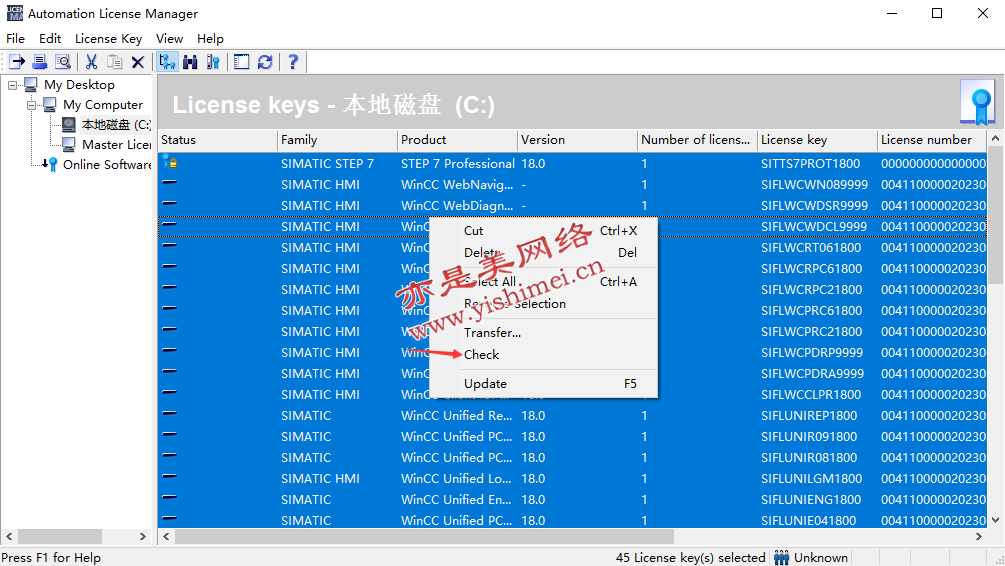The height and width of the screenshot is (566, 1005).
Task: Click the license key search toolbar icon
Action: (213, 62)
